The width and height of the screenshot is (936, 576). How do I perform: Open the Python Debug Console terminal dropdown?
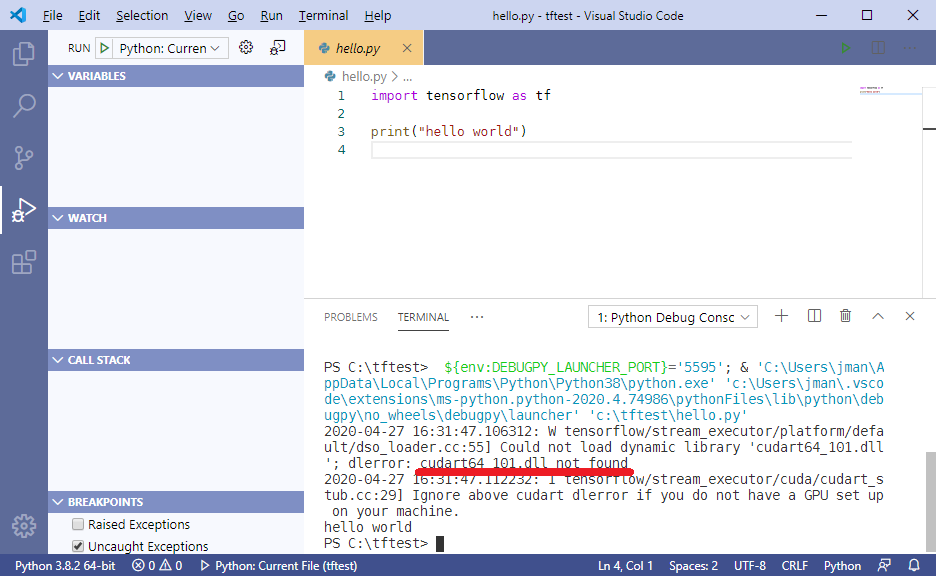(673, 317)
